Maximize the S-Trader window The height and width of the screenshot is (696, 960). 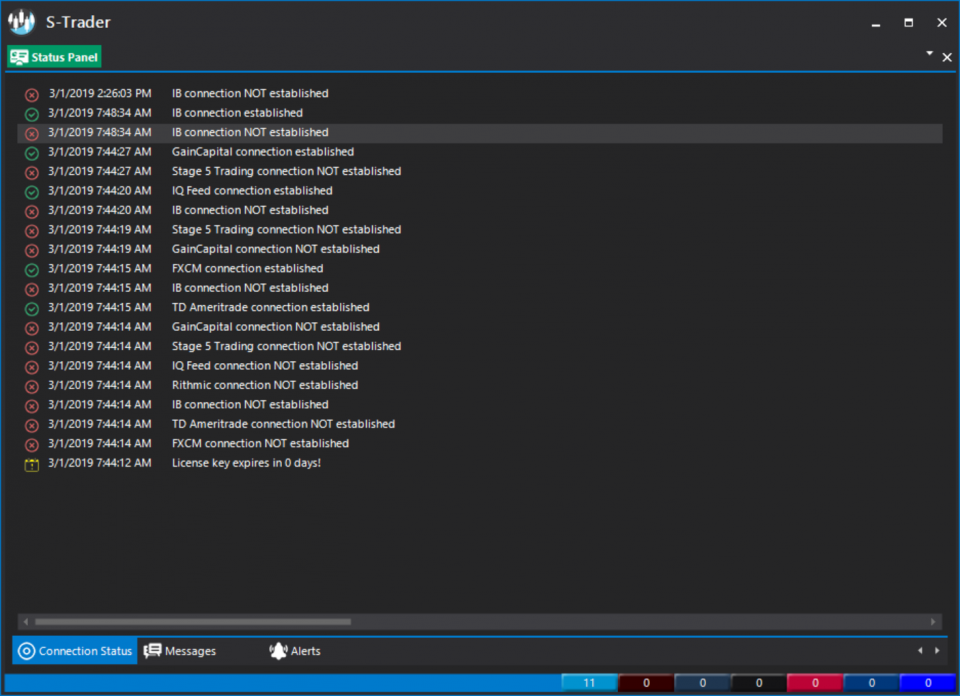(909, 23)
